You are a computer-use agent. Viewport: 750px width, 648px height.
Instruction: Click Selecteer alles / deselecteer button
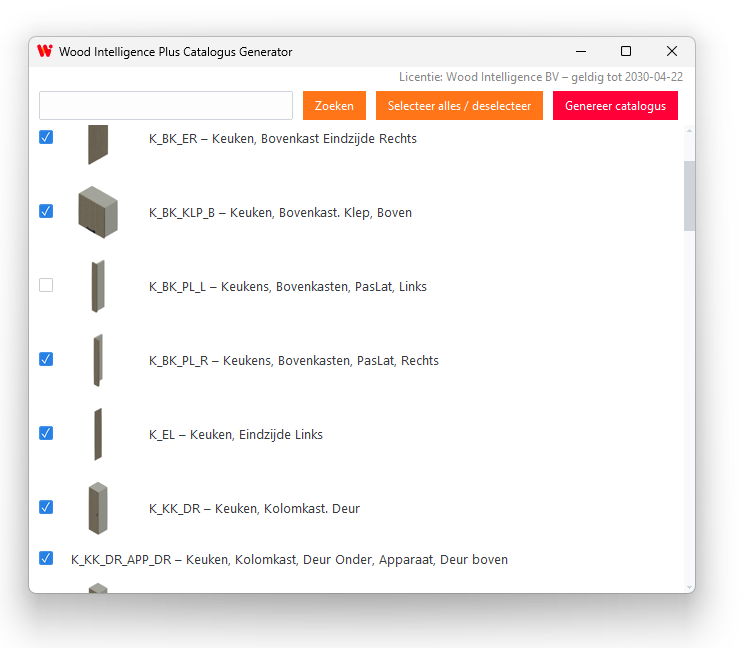[x=459, y=106]
